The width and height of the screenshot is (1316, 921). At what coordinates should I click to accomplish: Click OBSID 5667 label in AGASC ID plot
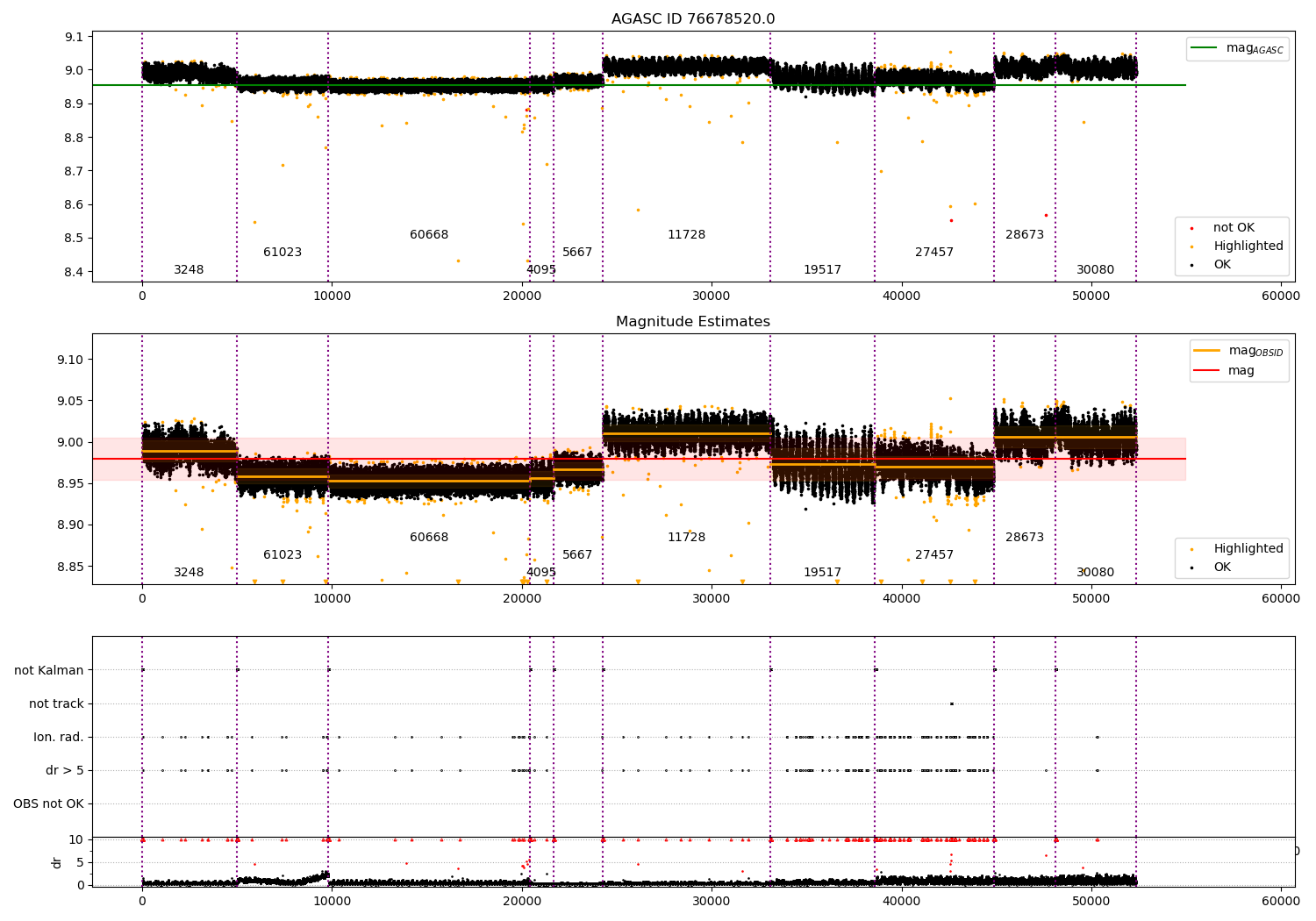click(577, 253)
